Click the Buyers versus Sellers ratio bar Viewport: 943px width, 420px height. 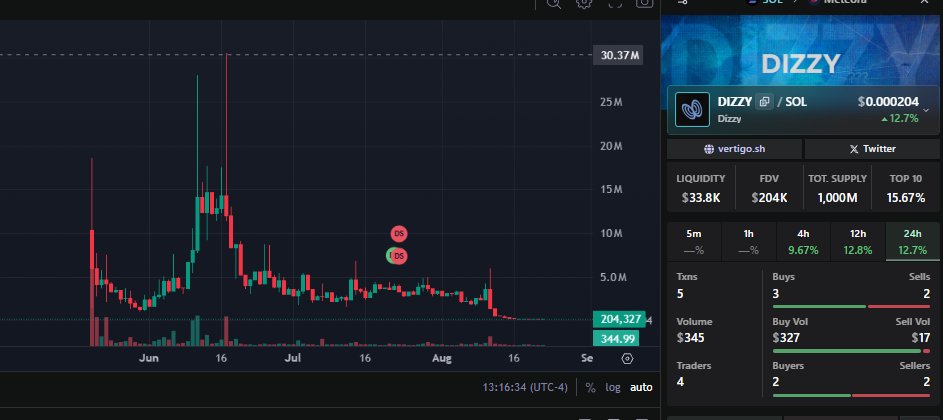[x=851, y=395]
